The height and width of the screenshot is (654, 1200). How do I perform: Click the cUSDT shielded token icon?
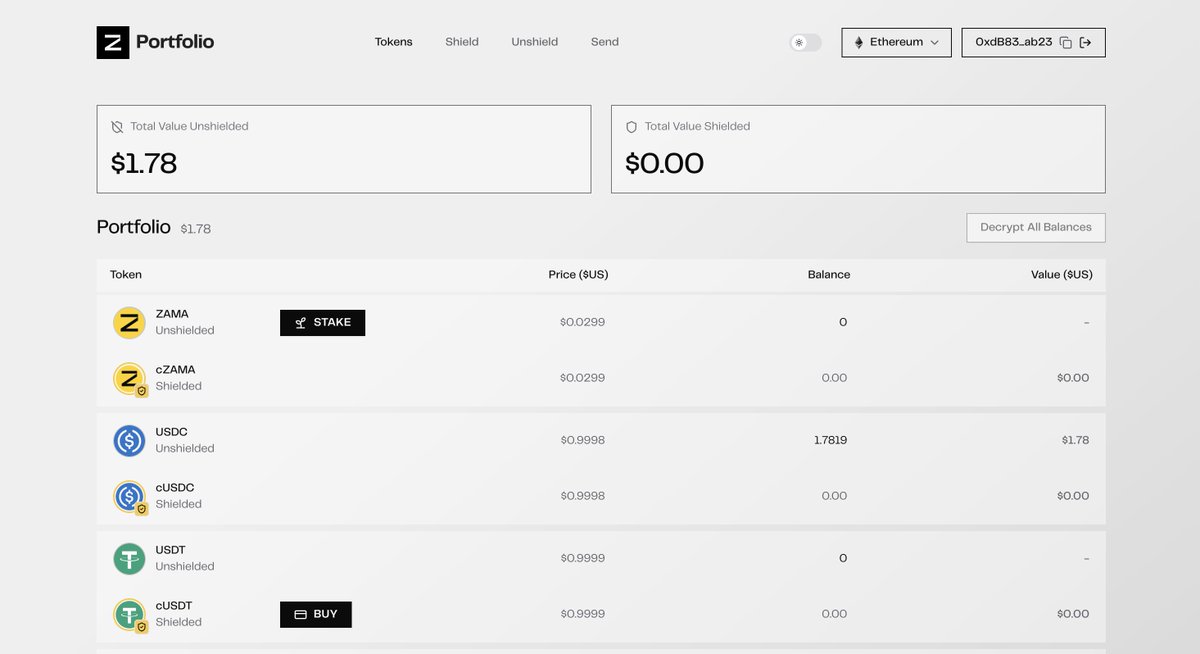(x=129, y=614)
